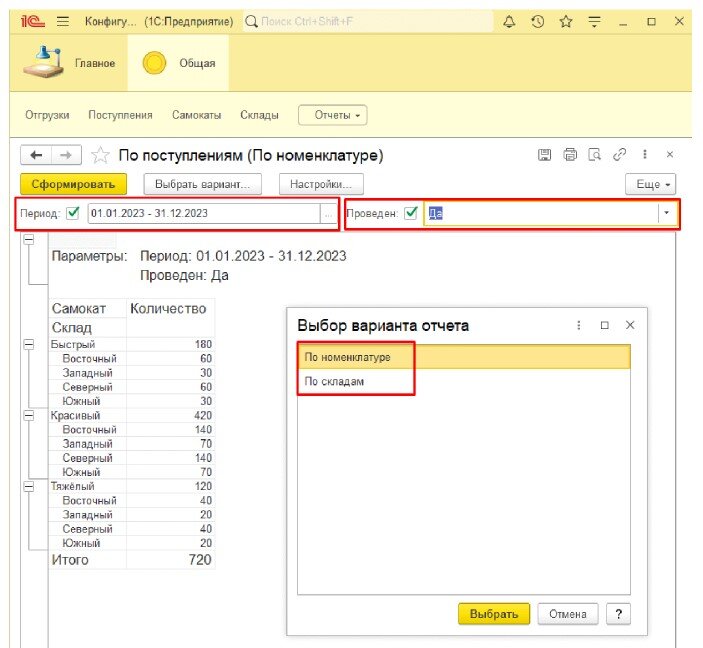
Task: Add report to favorites star
Action: click(100, 156)
